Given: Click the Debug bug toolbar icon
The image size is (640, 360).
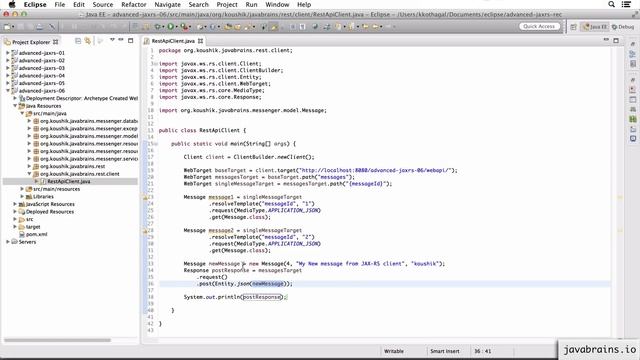Looking at the screenshot, I should pyautogui.click(x=157, y=27).
